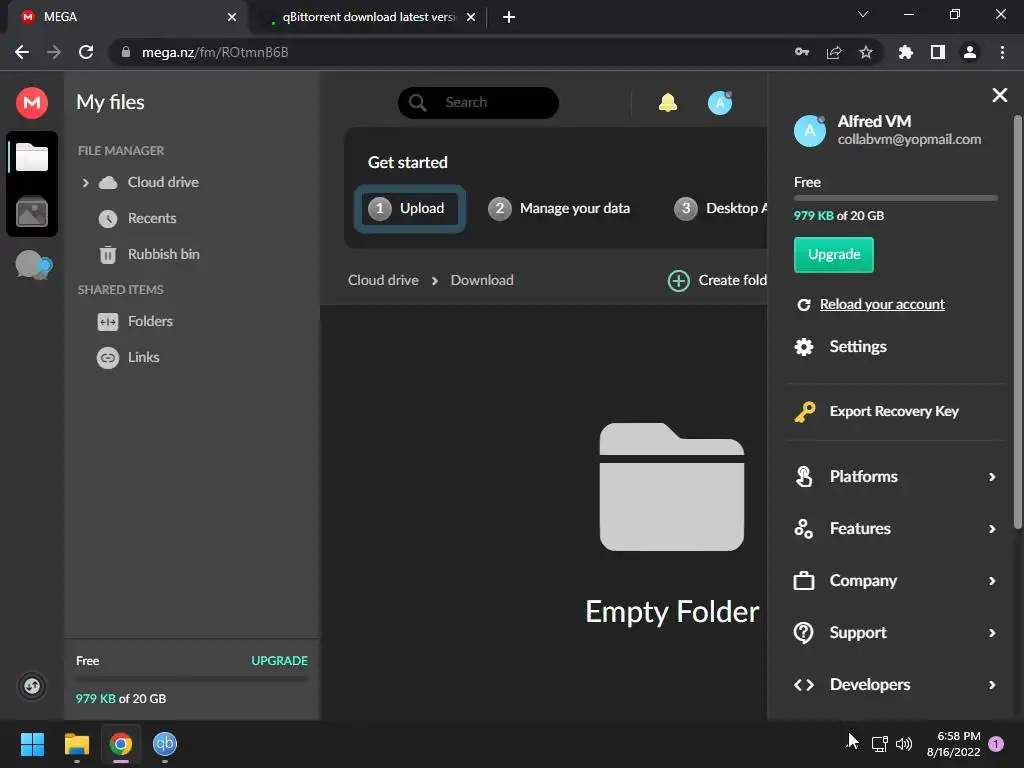Click the taskbar volume icon
This screenshot has width=1024, height=768.
tap(904, 744)
